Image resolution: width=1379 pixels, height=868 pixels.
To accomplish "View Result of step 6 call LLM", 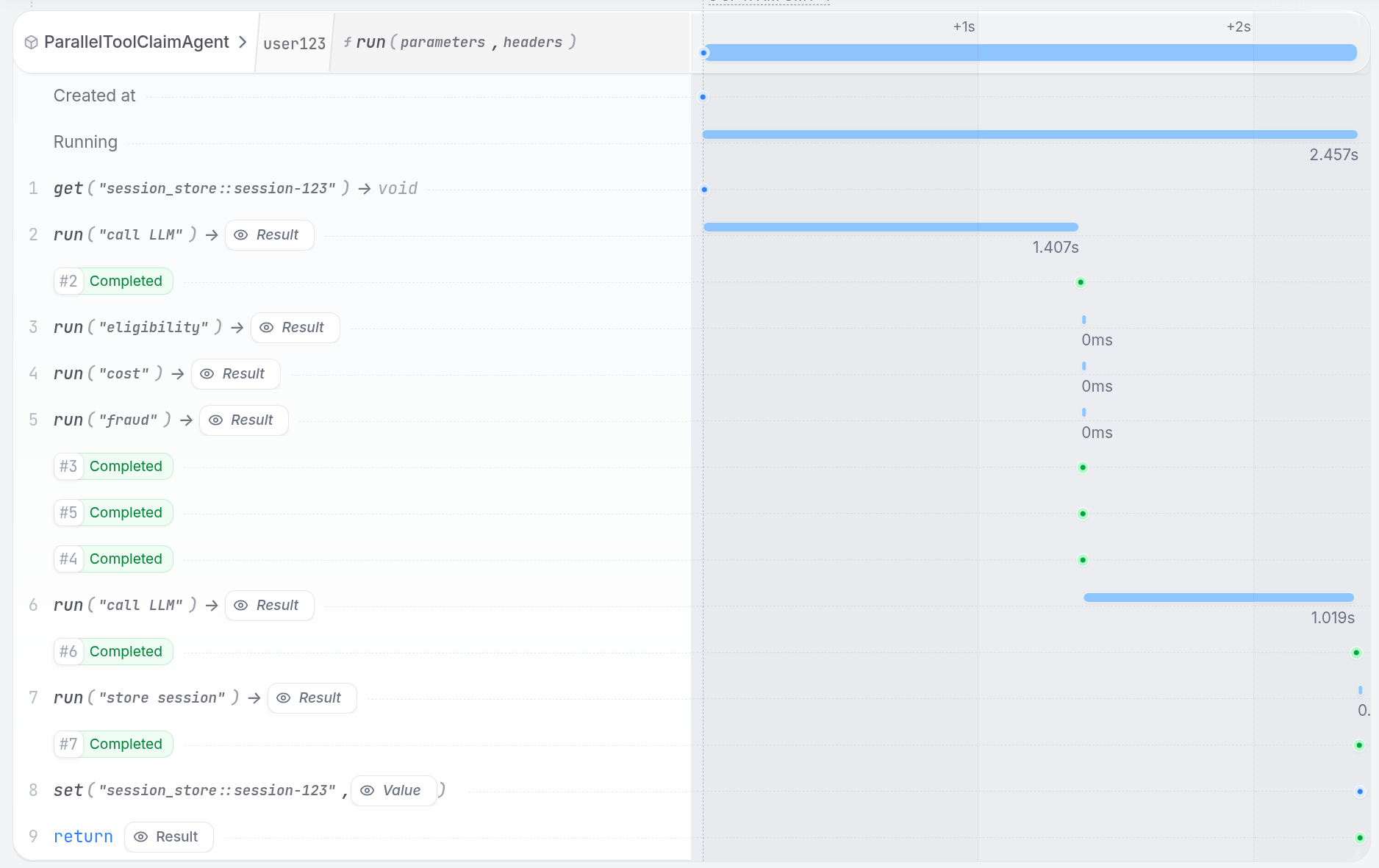I will coord(269,606).
